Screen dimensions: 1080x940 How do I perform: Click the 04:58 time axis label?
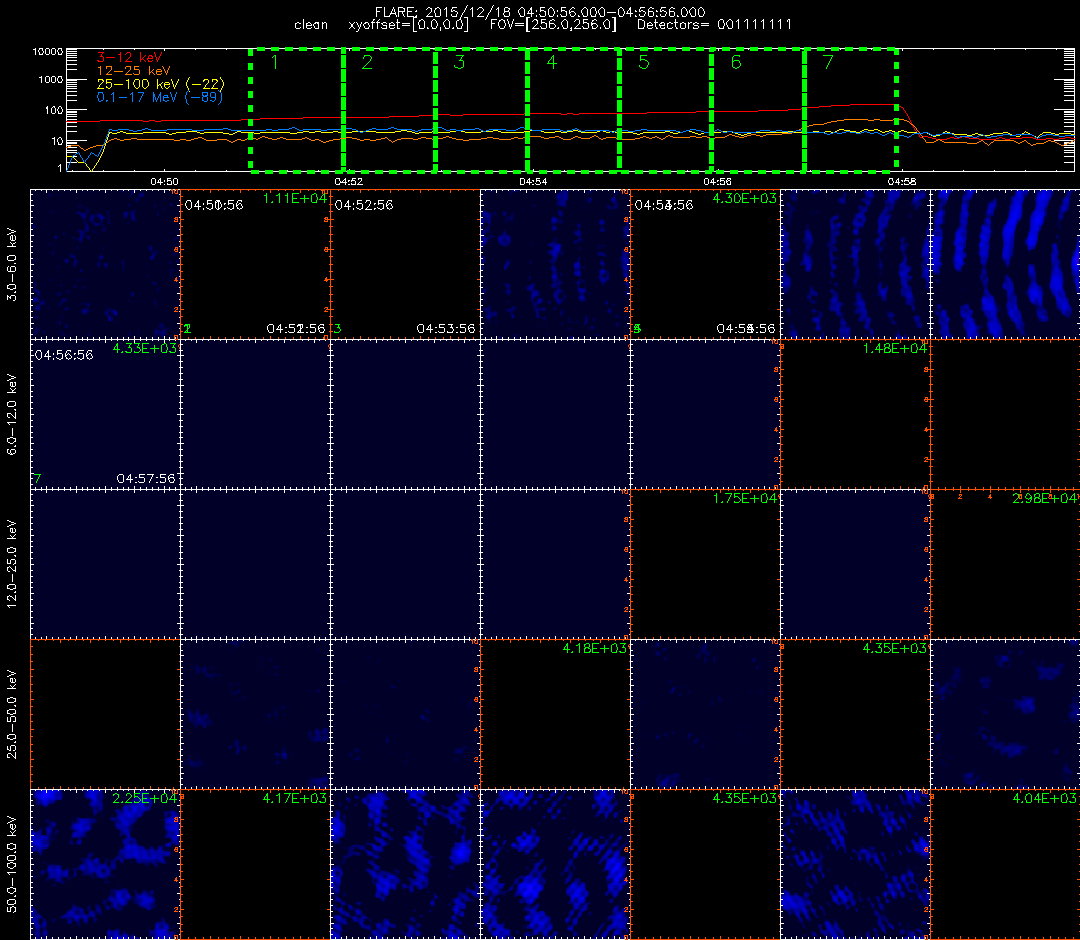tap(902, 182)
